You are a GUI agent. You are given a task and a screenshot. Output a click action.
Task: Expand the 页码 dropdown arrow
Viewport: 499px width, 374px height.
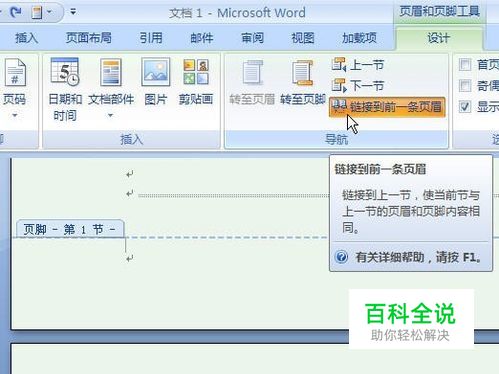pyautogui.click(x=15, y=116)
